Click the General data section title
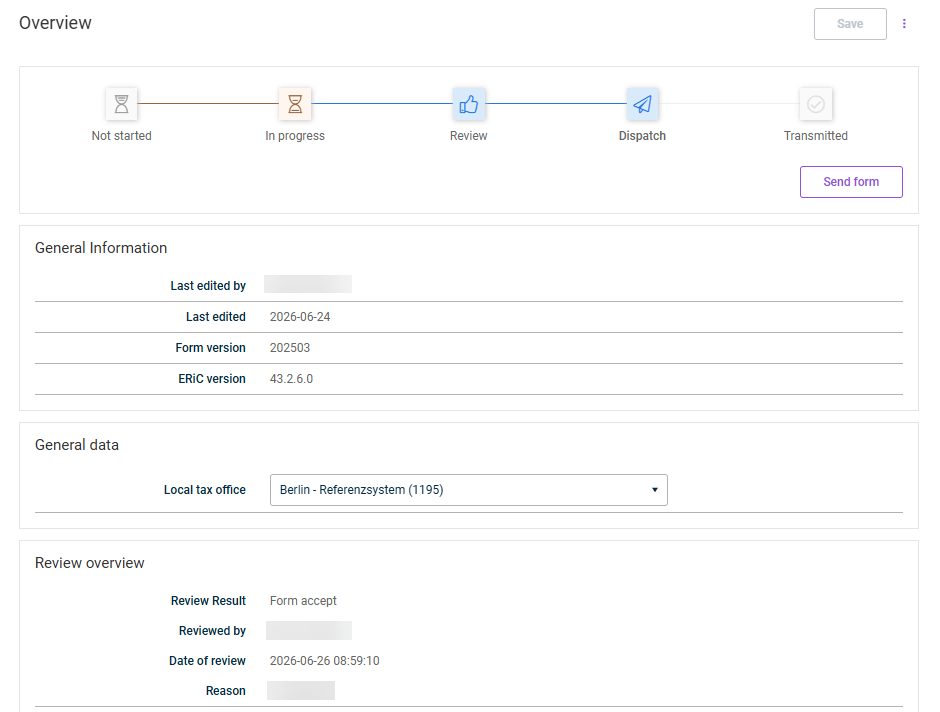 pyautogui.click(x=77, y=445)
